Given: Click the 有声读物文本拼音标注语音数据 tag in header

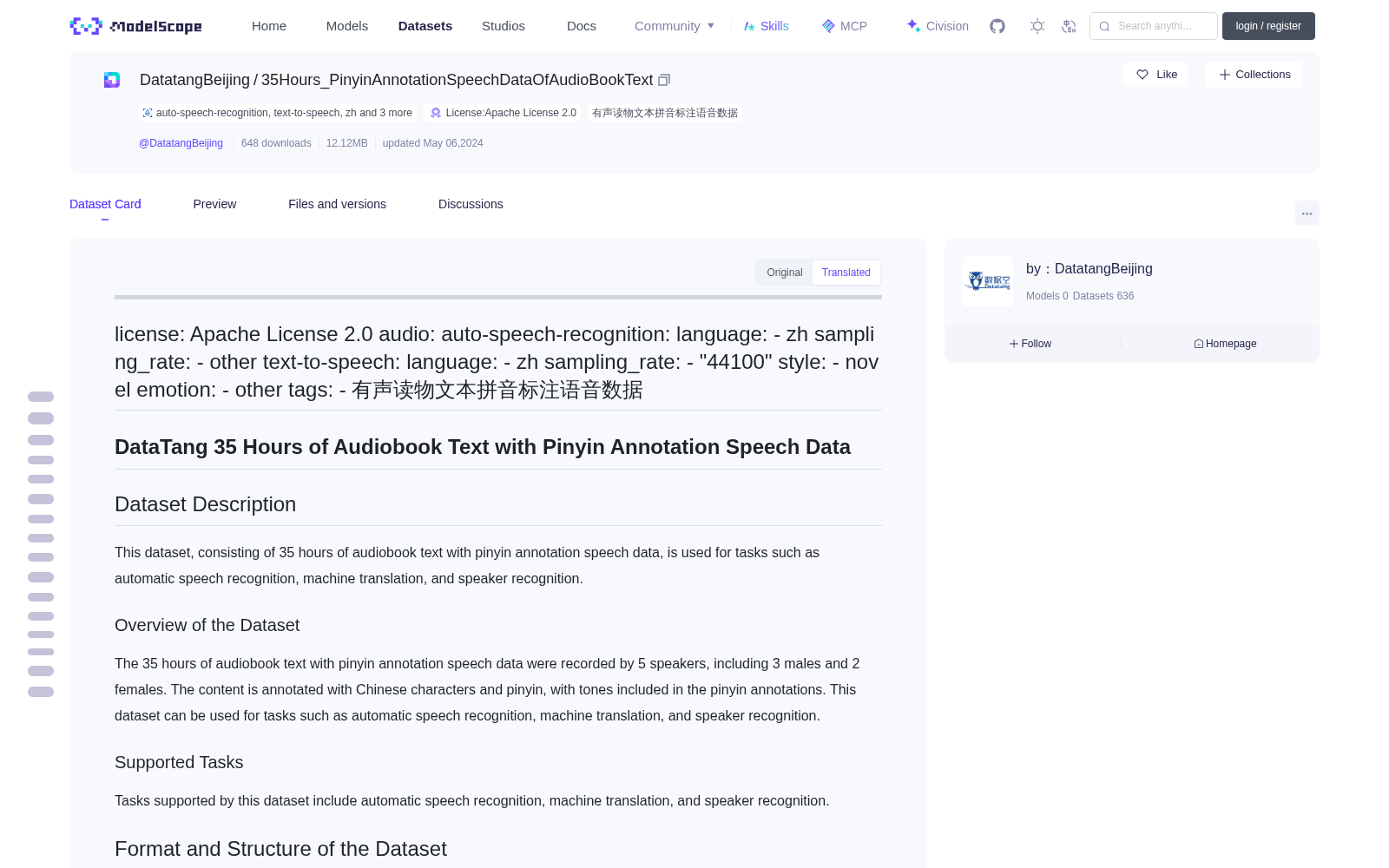Looking at the screenshot, I should pos(665,113).
